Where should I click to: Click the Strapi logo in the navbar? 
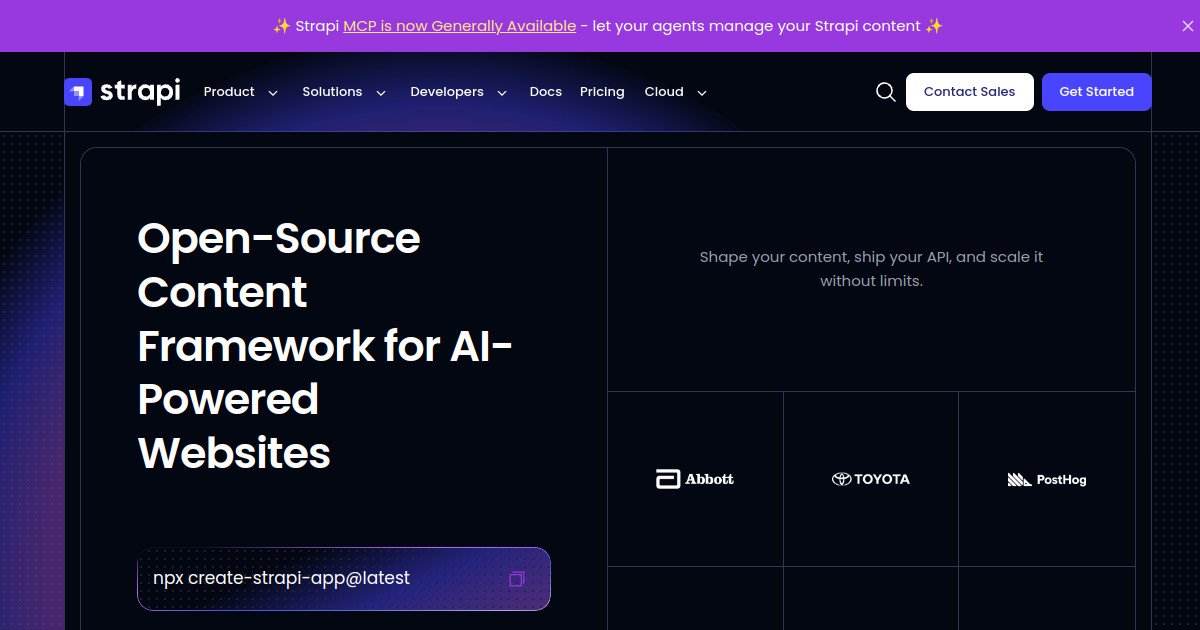[122, 92]
